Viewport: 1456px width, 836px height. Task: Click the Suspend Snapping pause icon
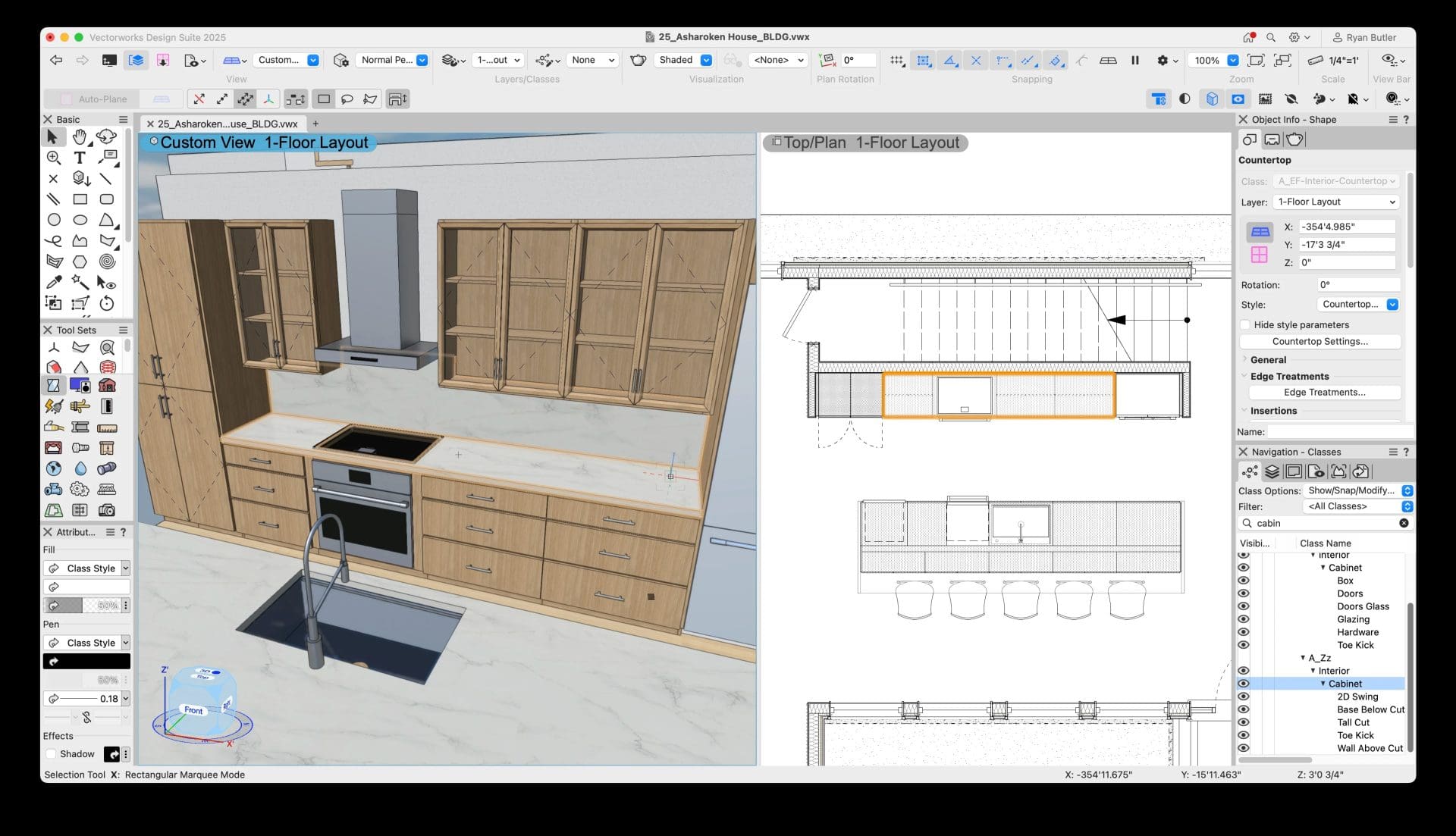pos(1135,60)
